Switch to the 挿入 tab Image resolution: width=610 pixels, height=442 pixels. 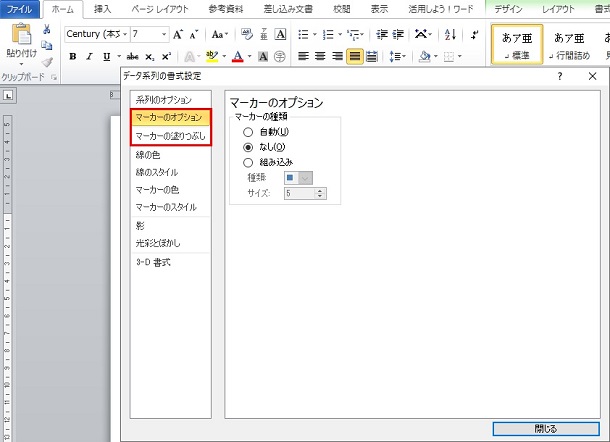[103, 9]
